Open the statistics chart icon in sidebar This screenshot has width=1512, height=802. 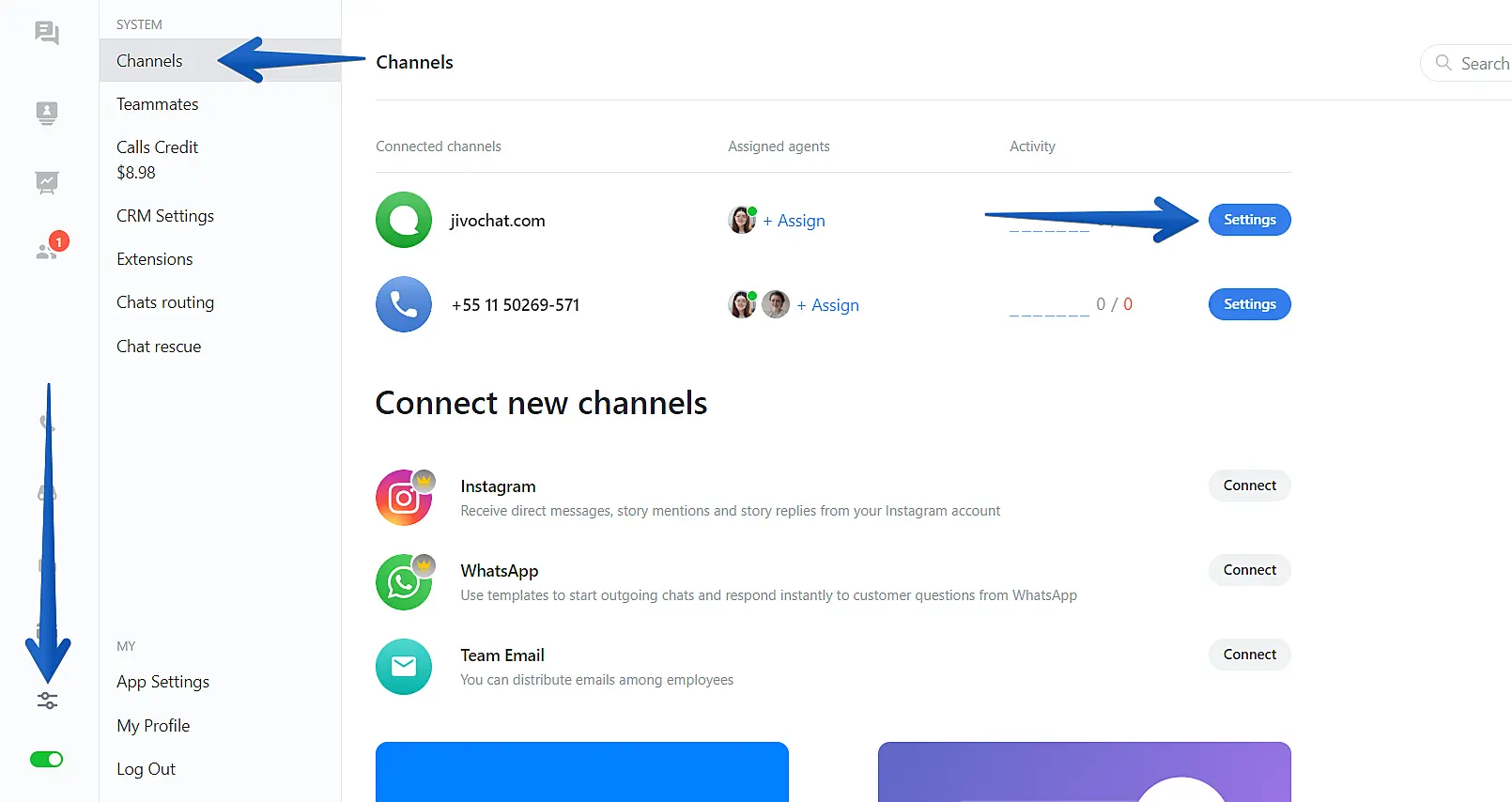click(x=47, y=182)
